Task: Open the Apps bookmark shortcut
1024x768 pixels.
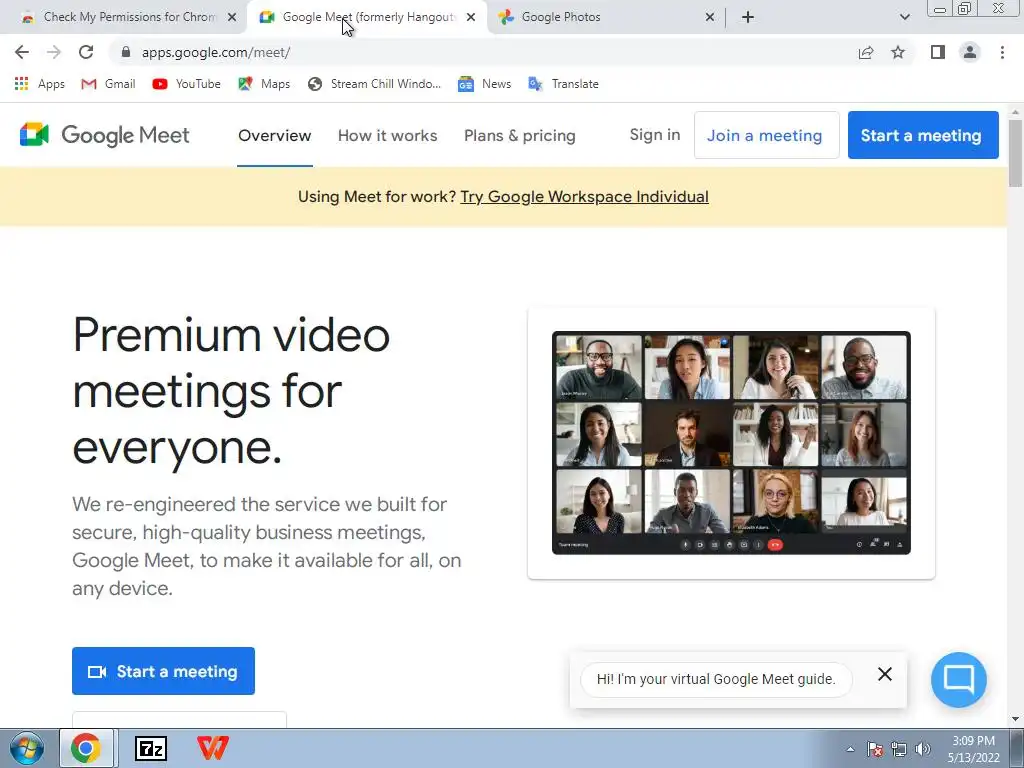Action: coord(40,84)
